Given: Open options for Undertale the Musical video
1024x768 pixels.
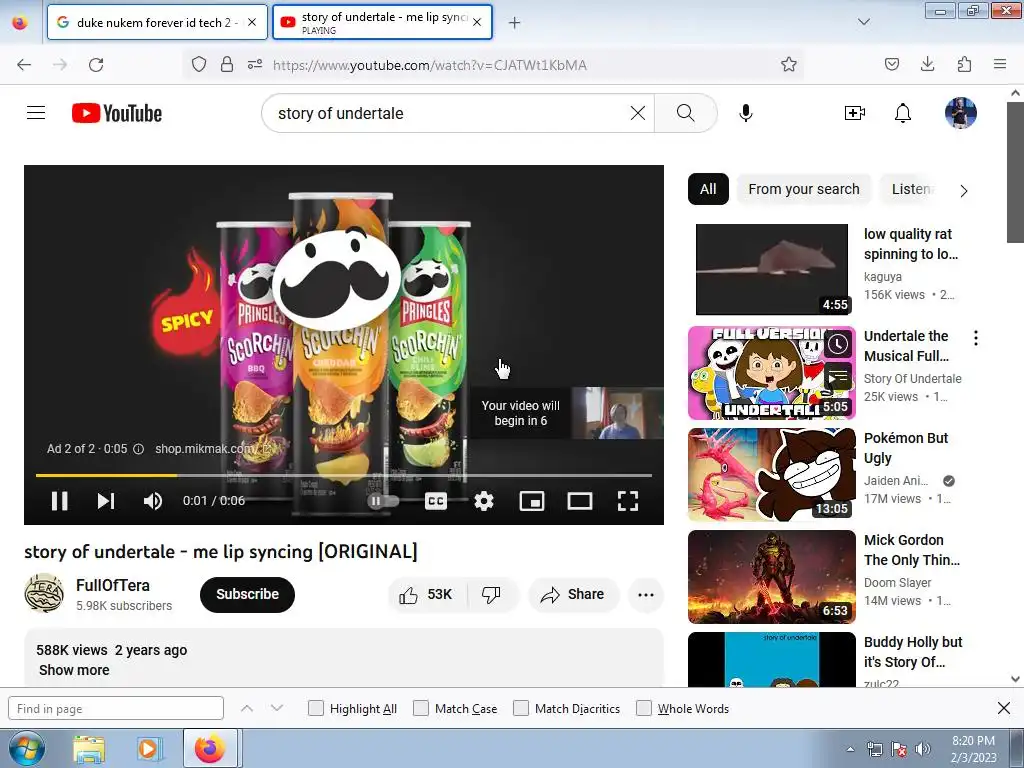Looking at the screenshot, I should (x=976, y=338).
